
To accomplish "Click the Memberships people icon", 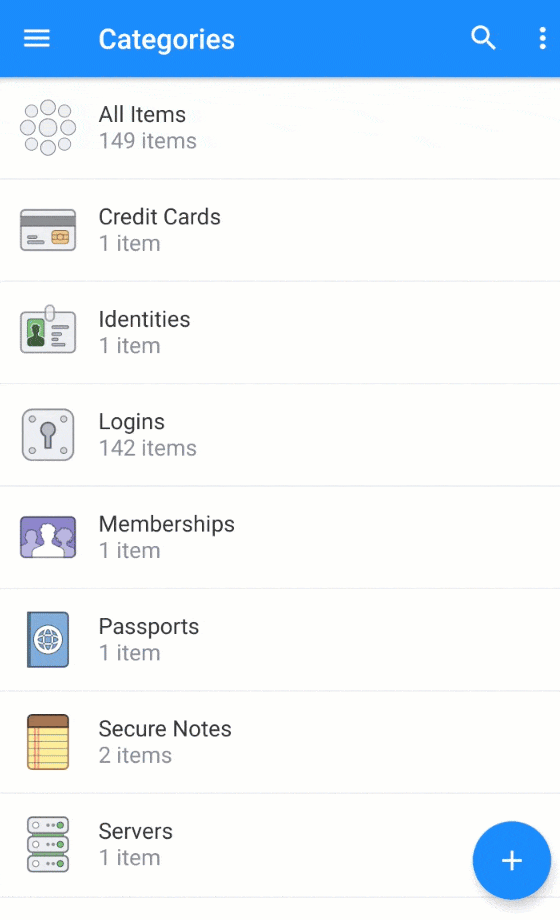I will (48, 537).
